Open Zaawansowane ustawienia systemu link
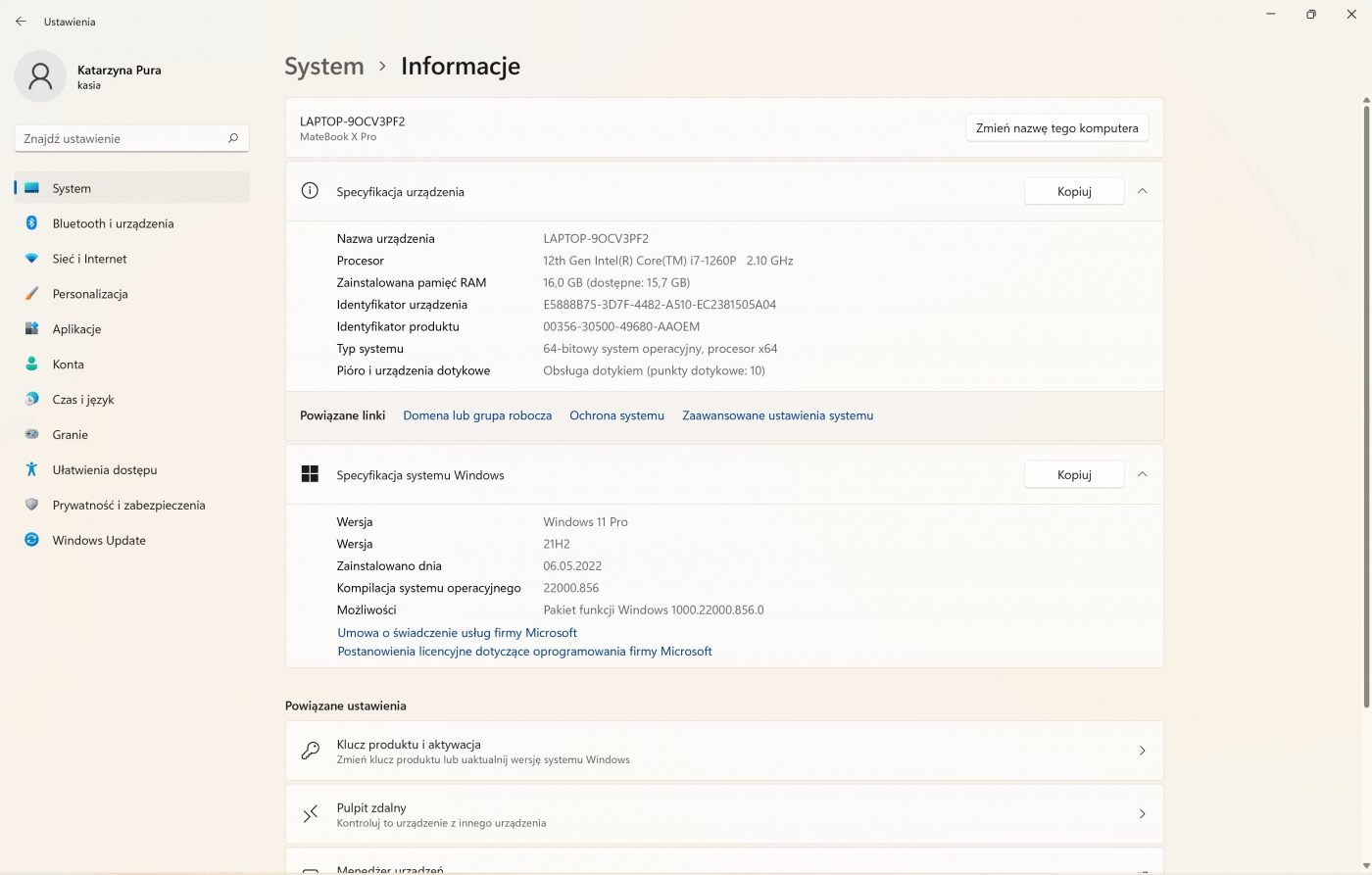 point(777,415)
